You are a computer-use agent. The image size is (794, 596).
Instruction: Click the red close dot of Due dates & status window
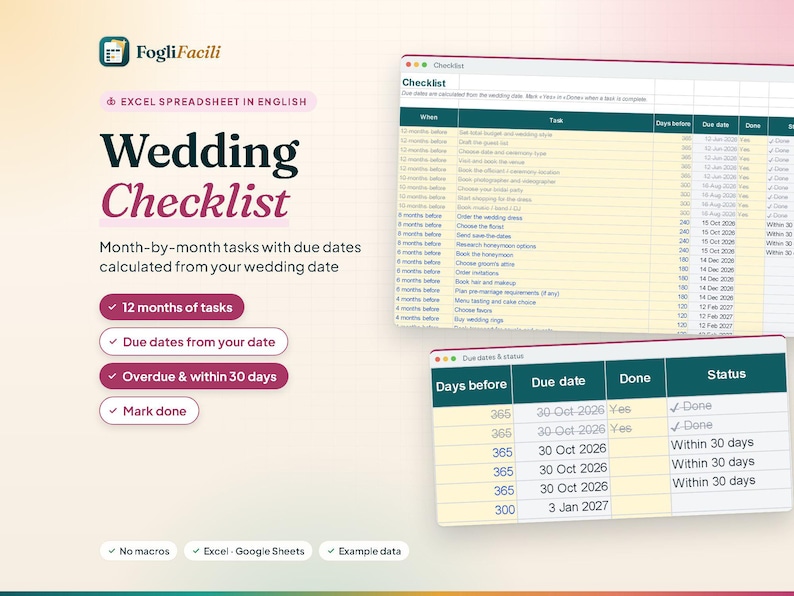click(438, 359)
